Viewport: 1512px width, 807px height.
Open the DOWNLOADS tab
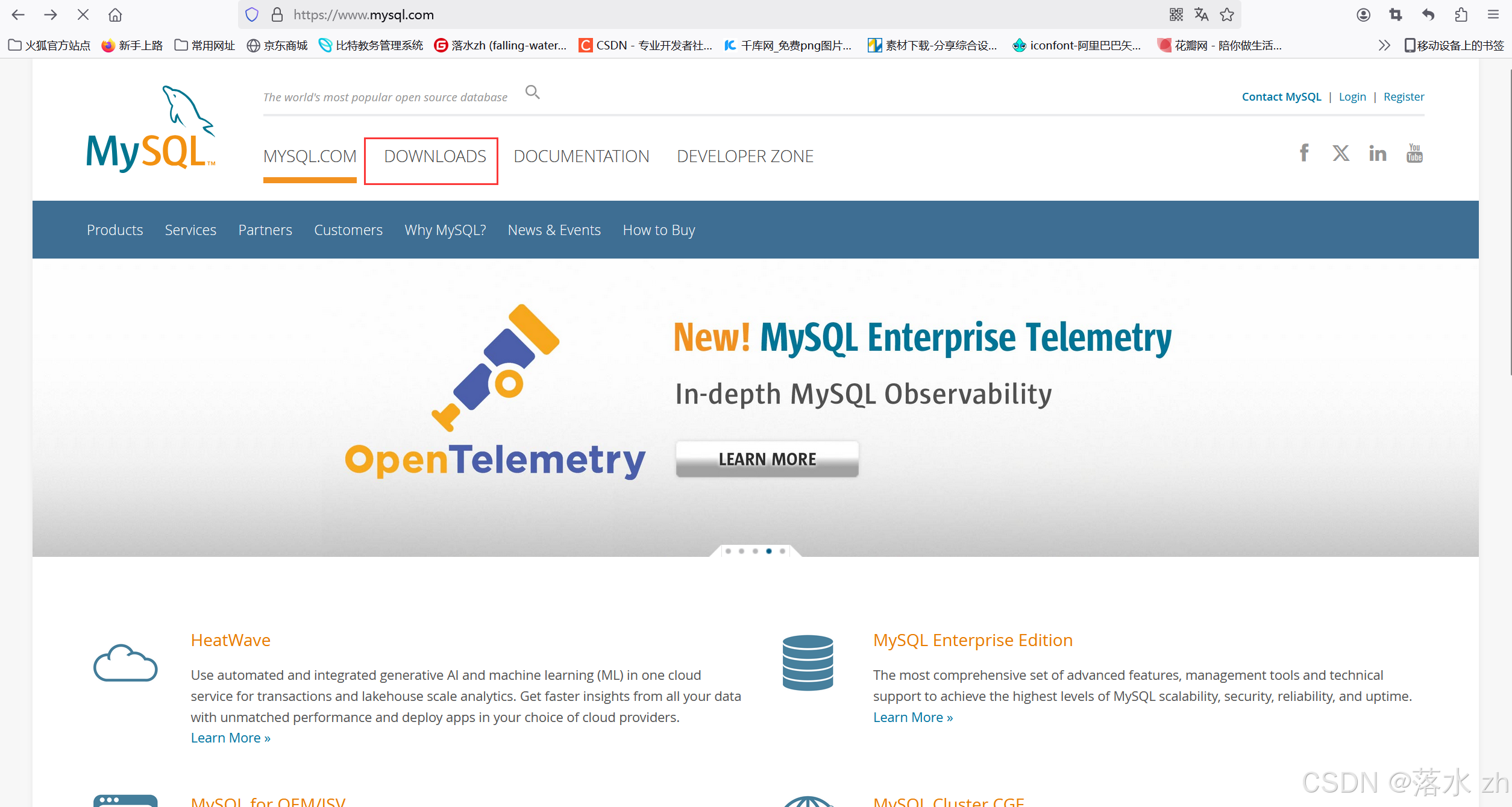coord(435,156)
